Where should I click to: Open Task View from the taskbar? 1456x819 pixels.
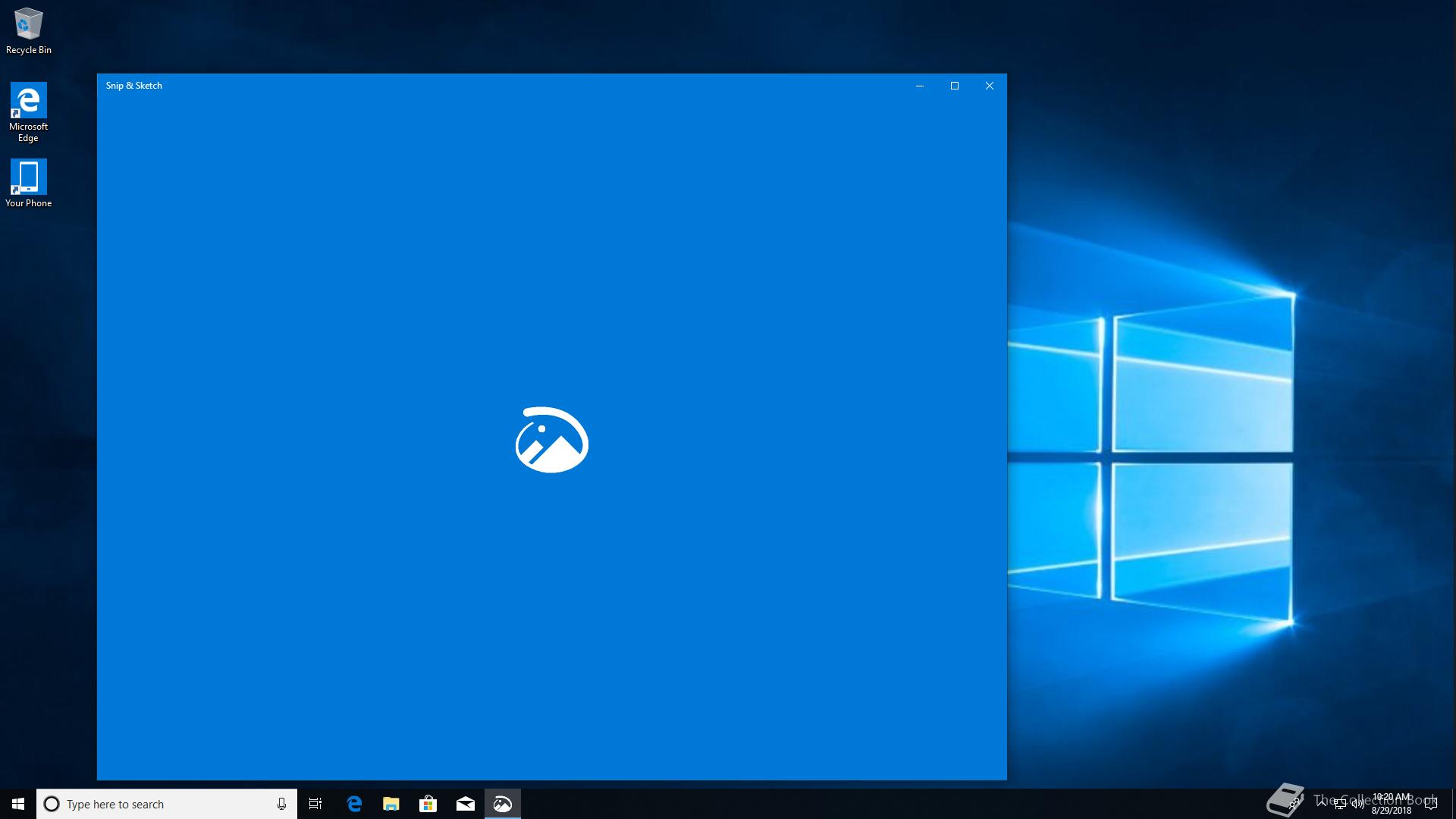pos(315,804)
